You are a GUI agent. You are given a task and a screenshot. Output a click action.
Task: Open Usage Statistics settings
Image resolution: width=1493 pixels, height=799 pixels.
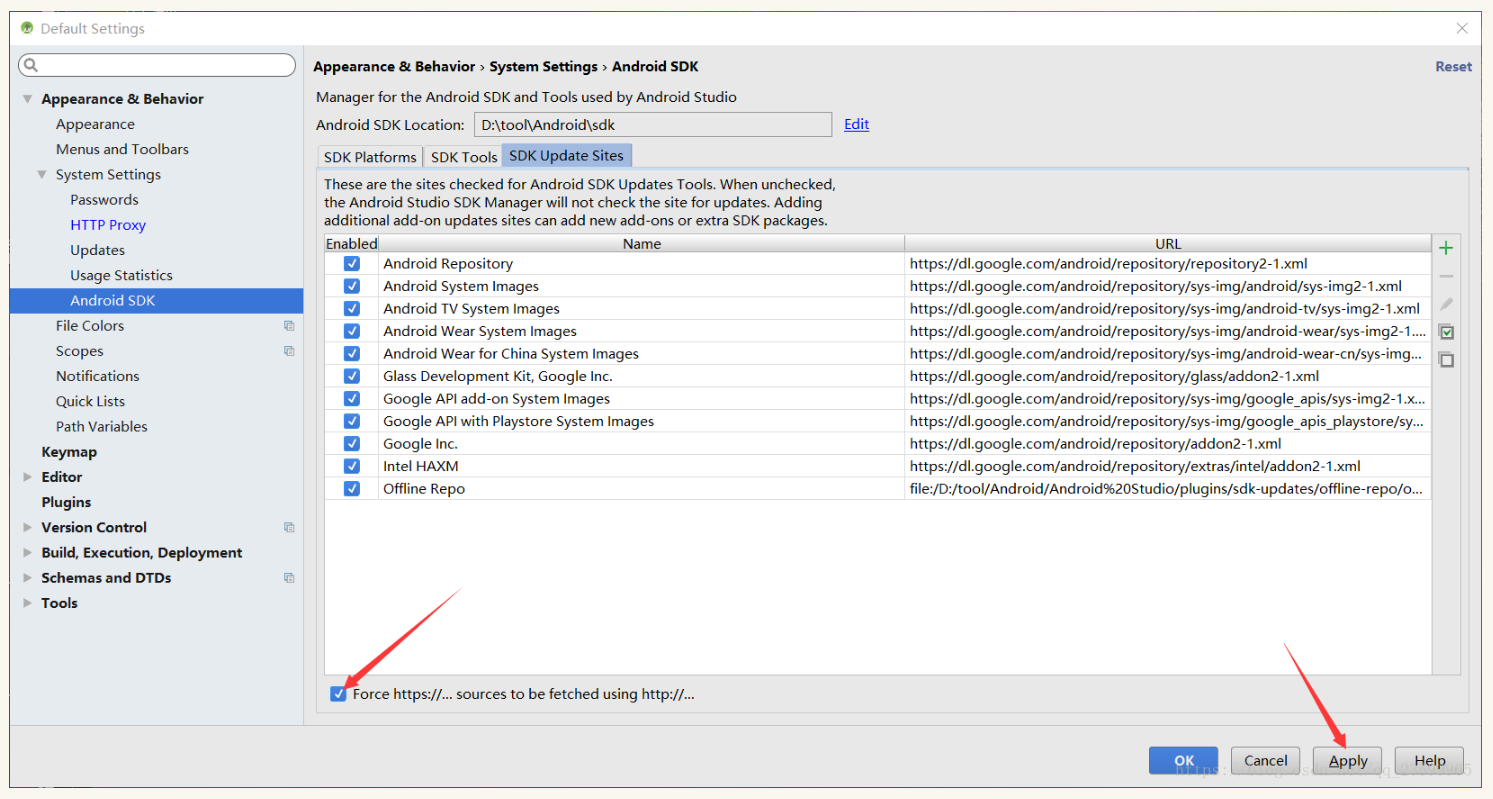click(x=121, y=275)
